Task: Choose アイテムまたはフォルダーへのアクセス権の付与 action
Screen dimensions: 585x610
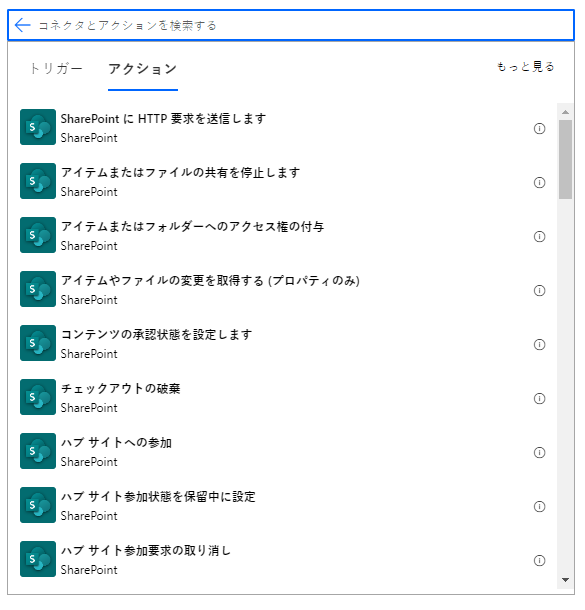Action: [284, 235]
